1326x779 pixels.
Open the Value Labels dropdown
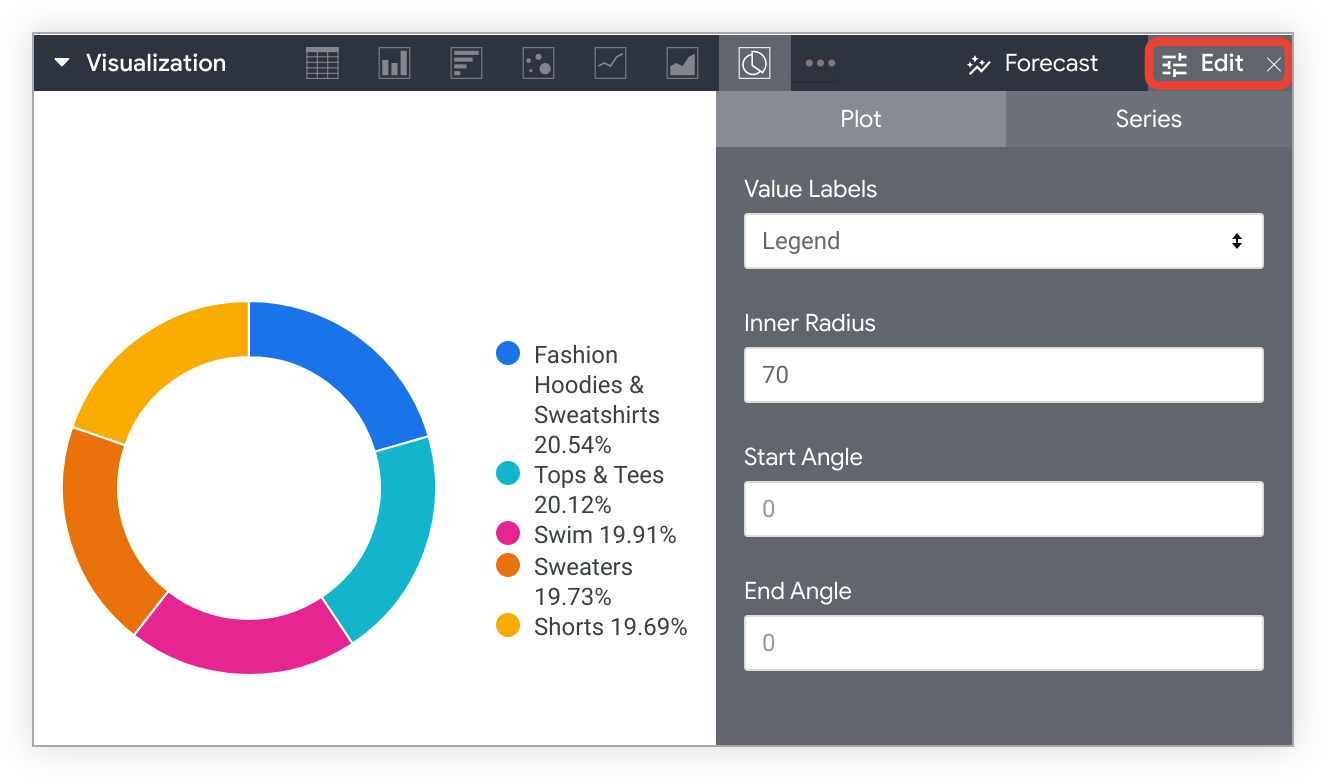pyautogui.click(x=1003, y=240)
